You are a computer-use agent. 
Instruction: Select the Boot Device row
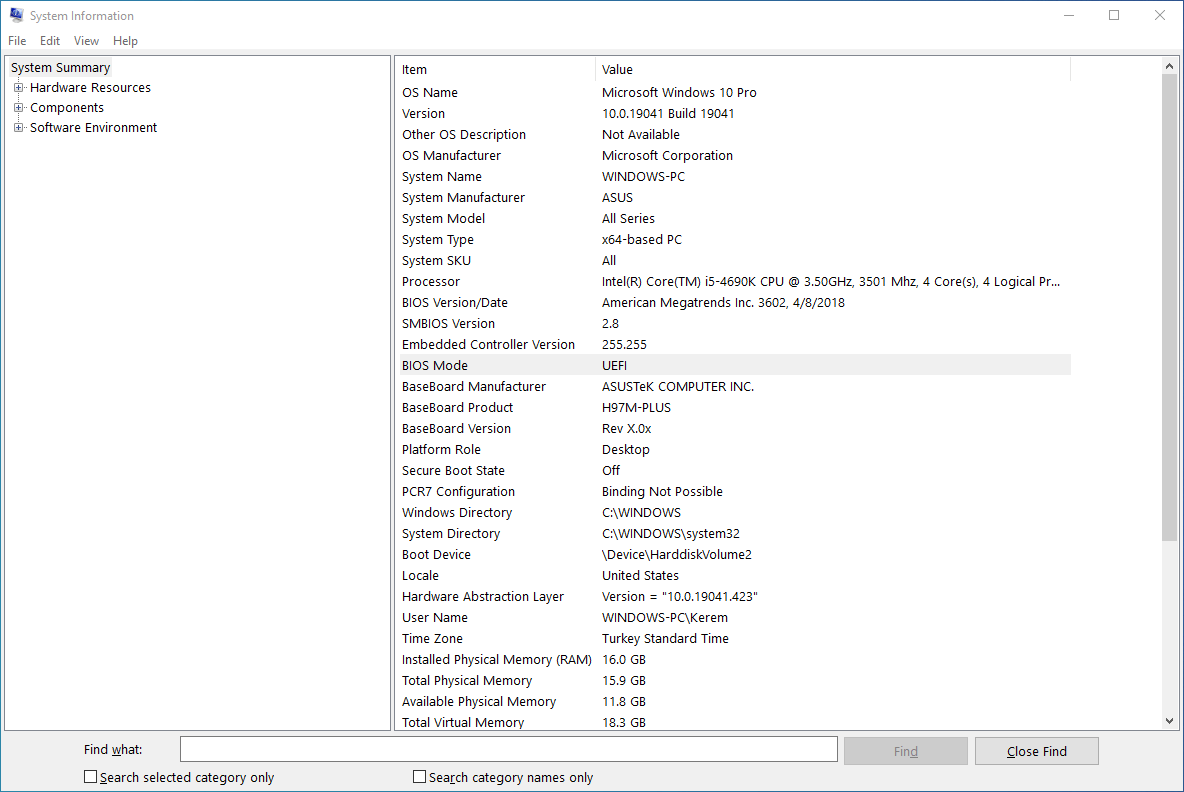(735, 554)
